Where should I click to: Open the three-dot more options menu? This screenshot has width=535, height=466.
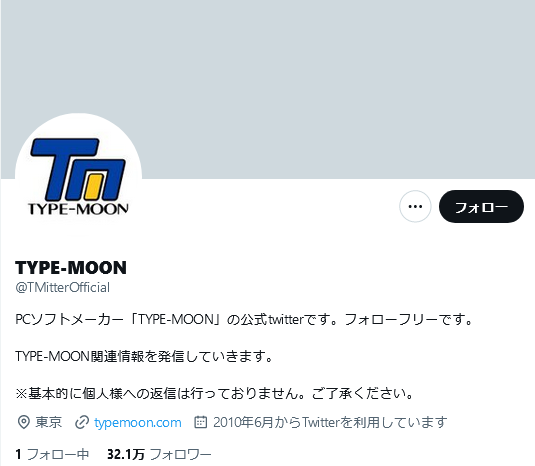415,206
